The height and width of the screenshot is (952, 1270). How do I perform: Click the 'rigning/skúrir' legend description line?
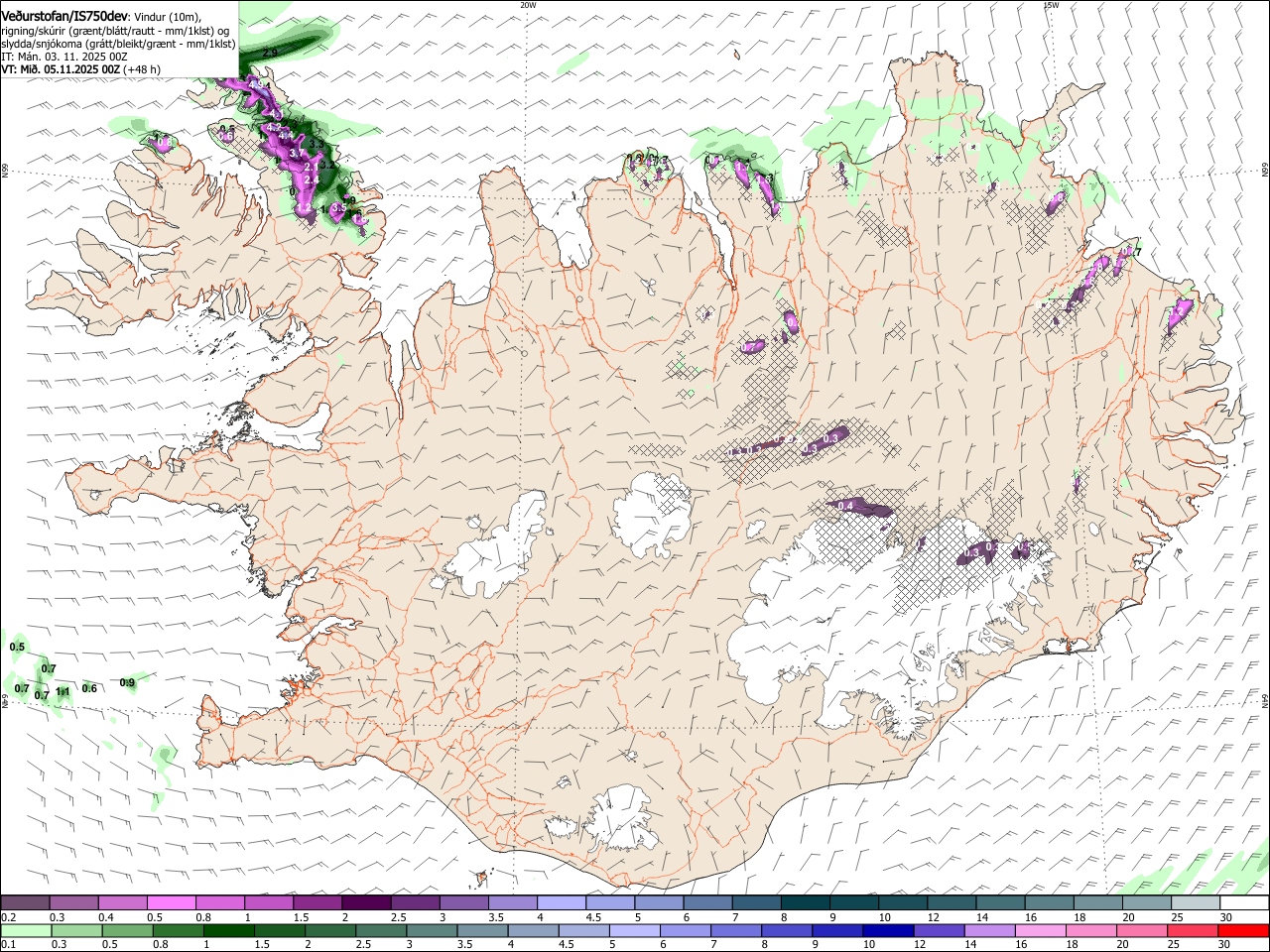pos(115,30)
